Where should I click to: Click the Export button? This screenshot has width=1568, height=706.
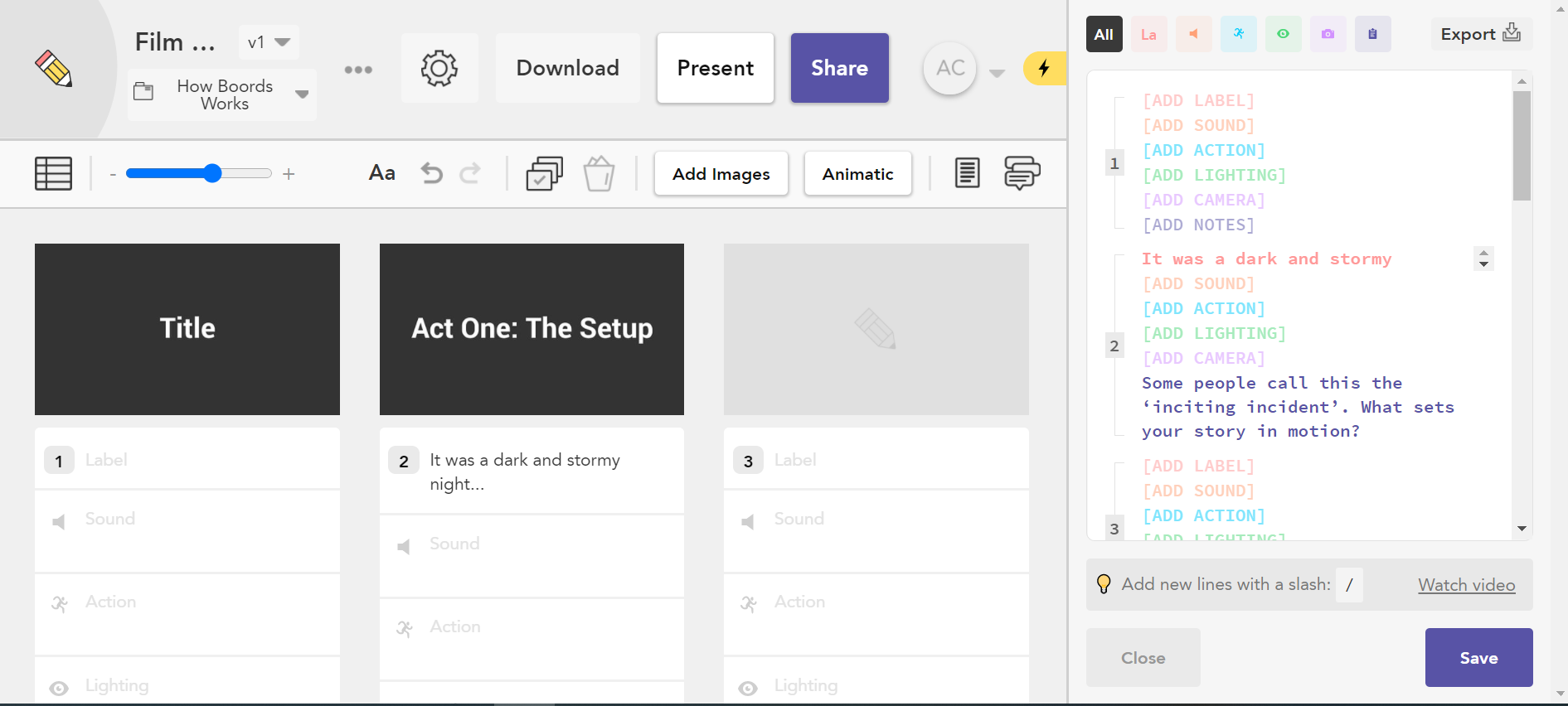pyautogui.click(x=1481, y=34)
